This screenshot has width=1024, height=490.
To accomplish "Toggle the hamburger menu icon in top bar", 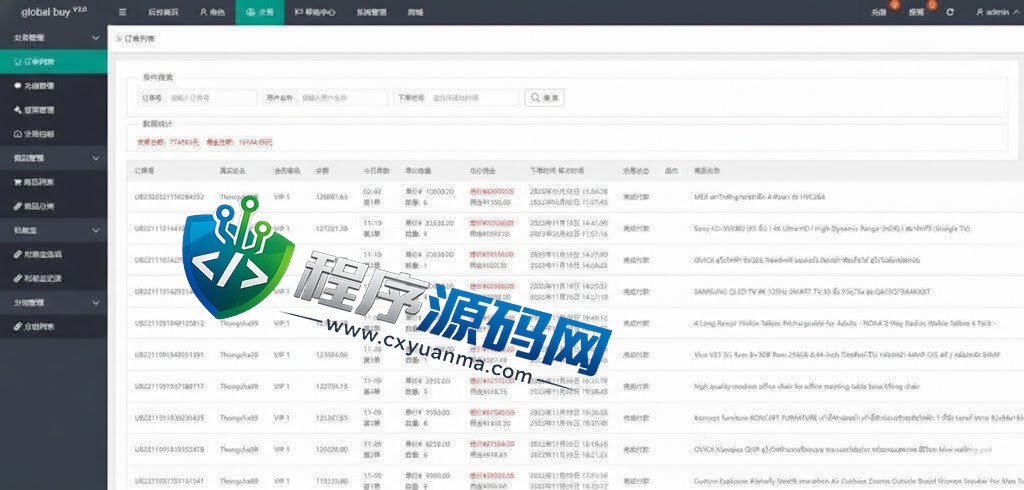I will click(123, 12).
